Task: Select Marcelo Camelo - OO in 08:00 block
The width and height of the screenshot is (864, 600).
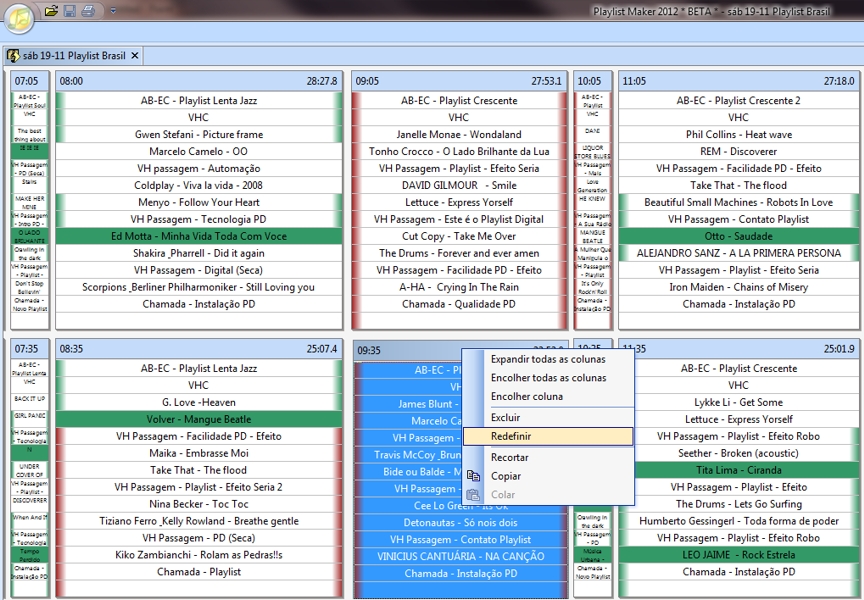Action: coord(198,152)
